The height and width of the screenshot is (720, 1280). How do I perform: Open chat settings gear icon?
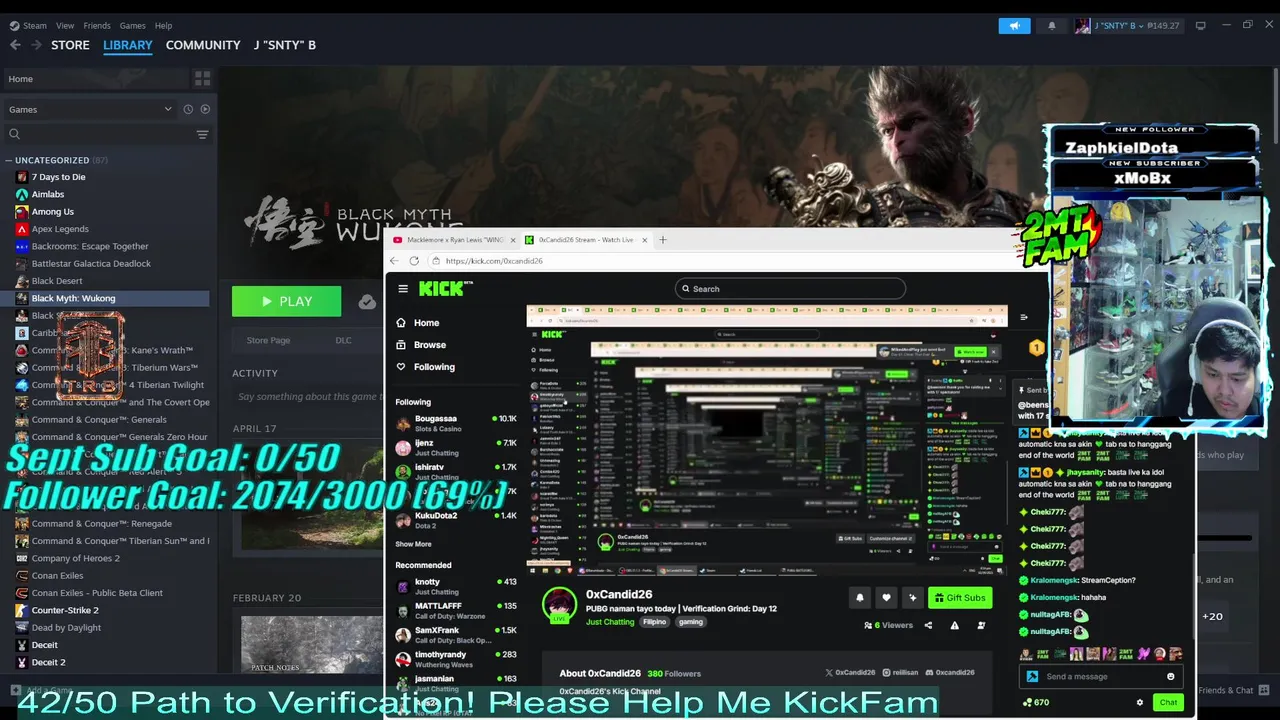1140,702
